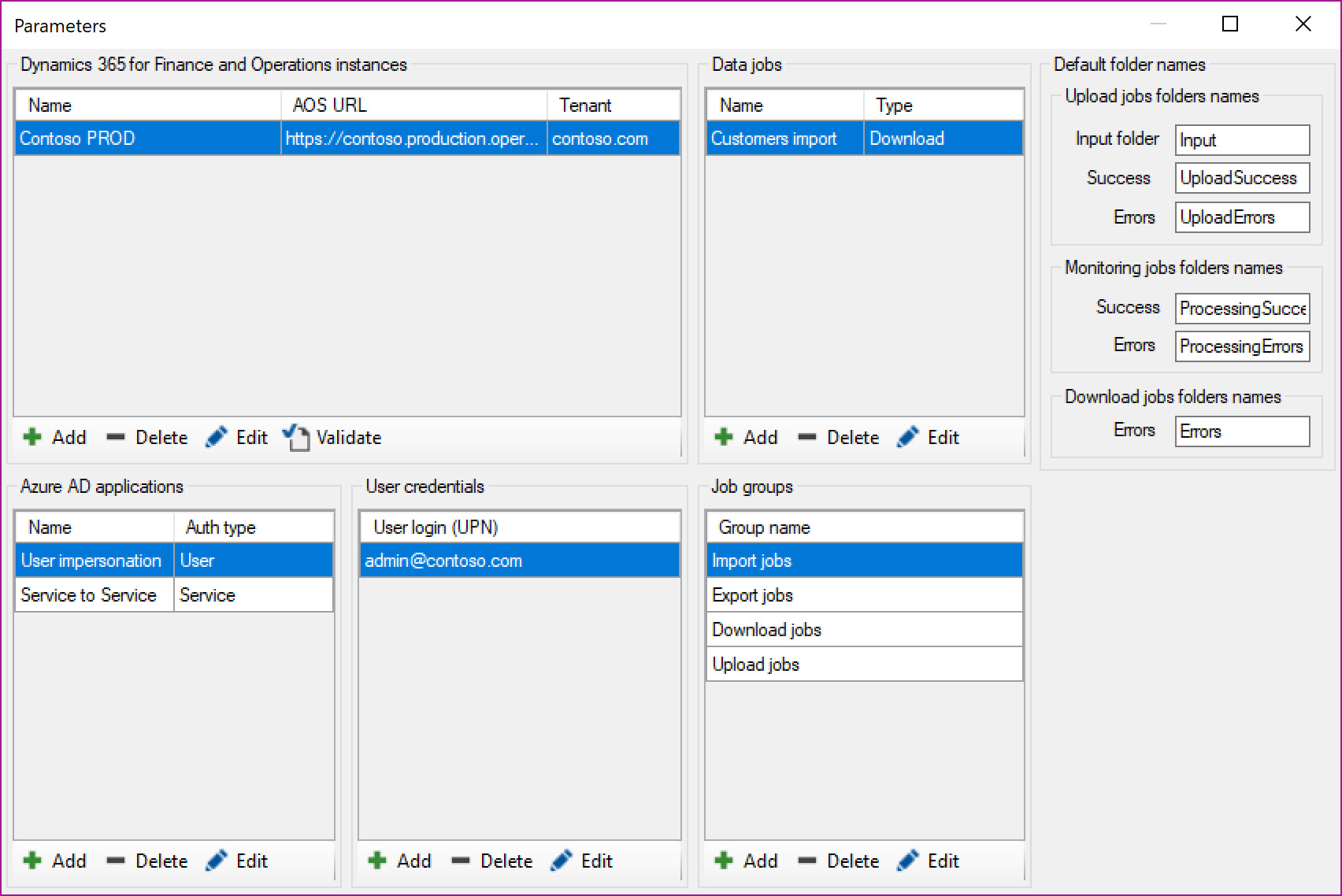The width and height of the screenshot is (1342, 896).
Task: Close the Parameters window
Action: coord(1303,24)
